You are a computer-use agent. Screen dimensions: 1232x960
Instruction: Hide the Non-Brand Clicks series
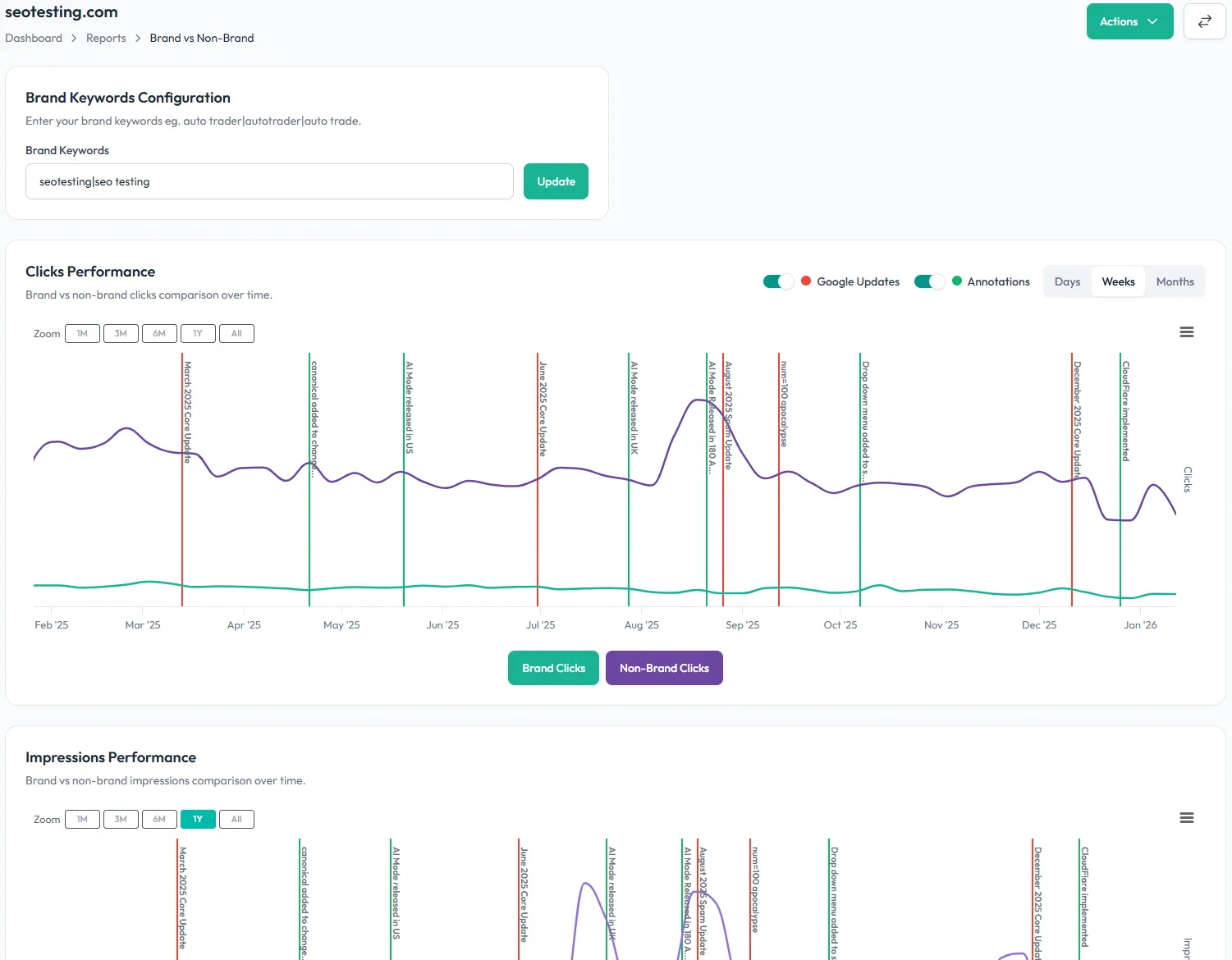tap(664, 668)
